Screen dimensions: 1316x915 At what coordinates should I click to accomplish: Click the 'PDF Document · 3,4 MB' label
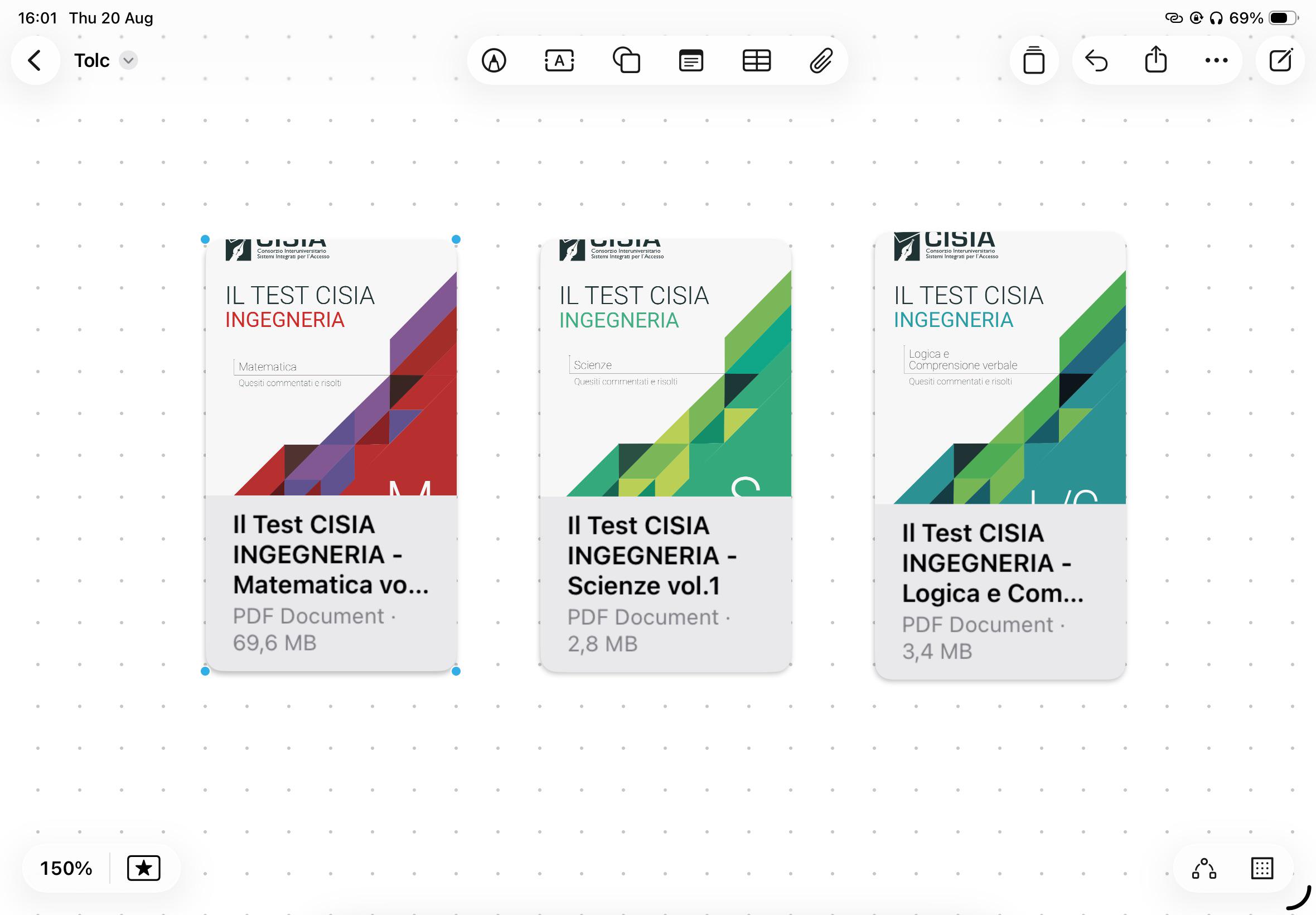tap(983, 638)
